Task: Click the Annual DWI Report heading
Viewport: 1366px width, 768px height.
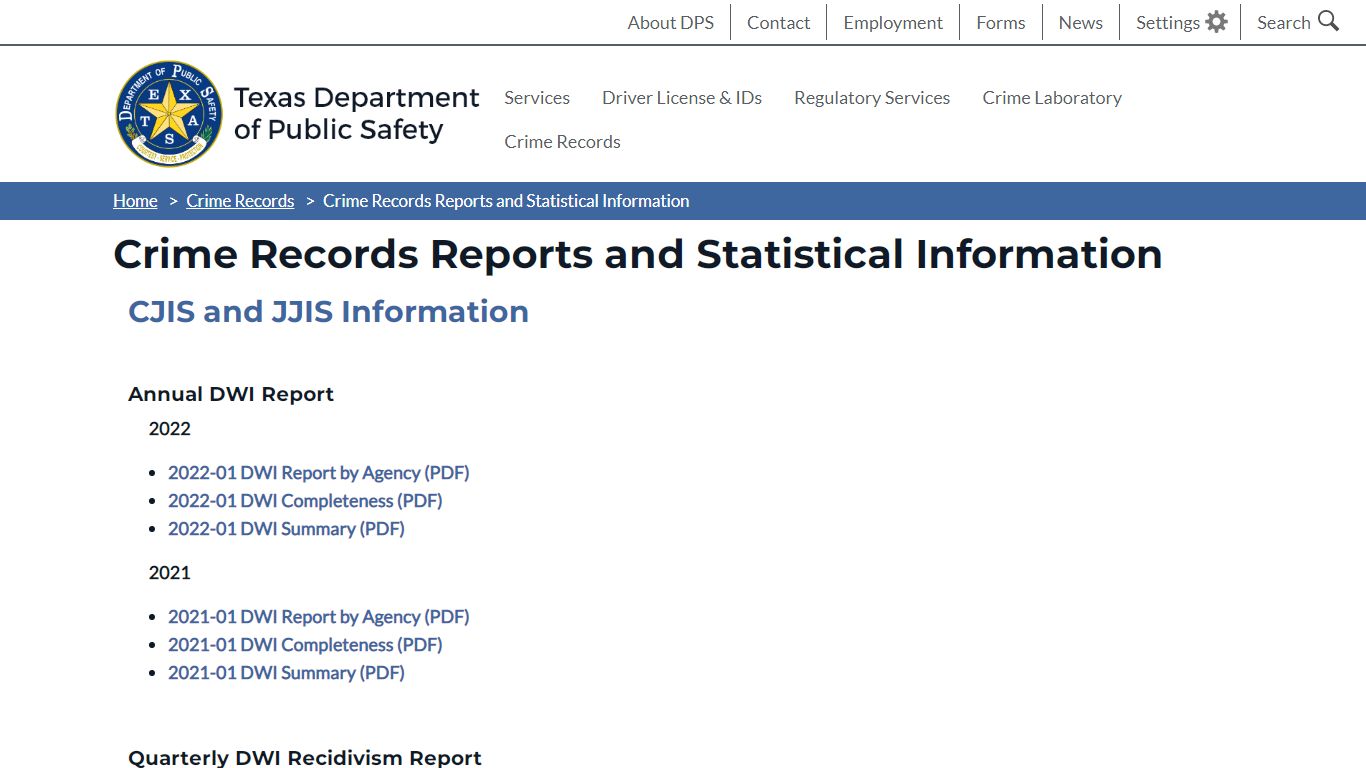Action: tap(231, 394)
